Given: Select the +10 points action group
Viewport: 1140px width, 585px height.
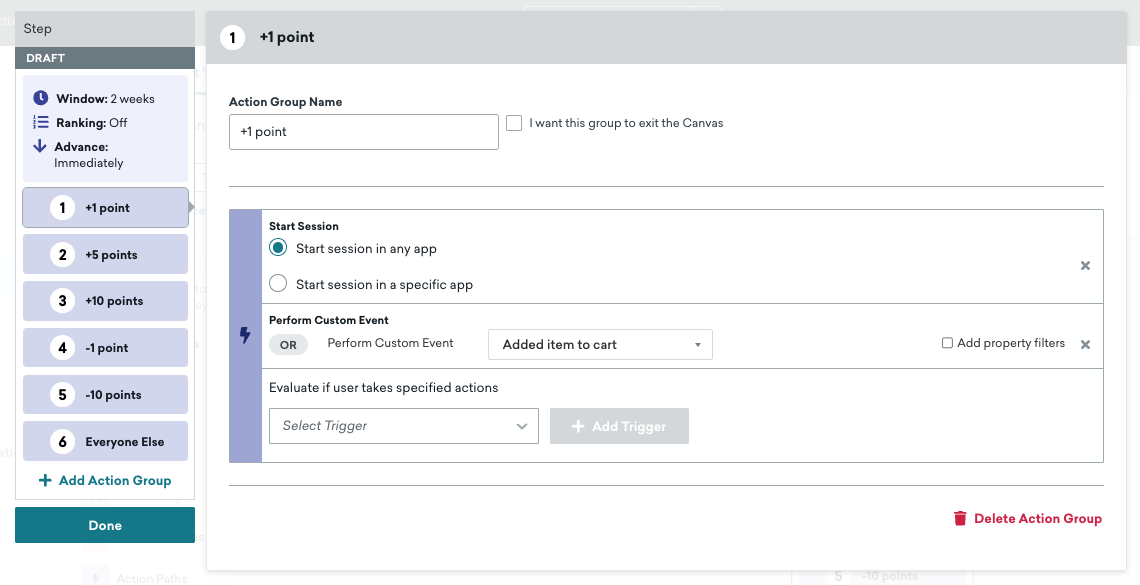Looking at the screenshot, I should pos(105,301).
